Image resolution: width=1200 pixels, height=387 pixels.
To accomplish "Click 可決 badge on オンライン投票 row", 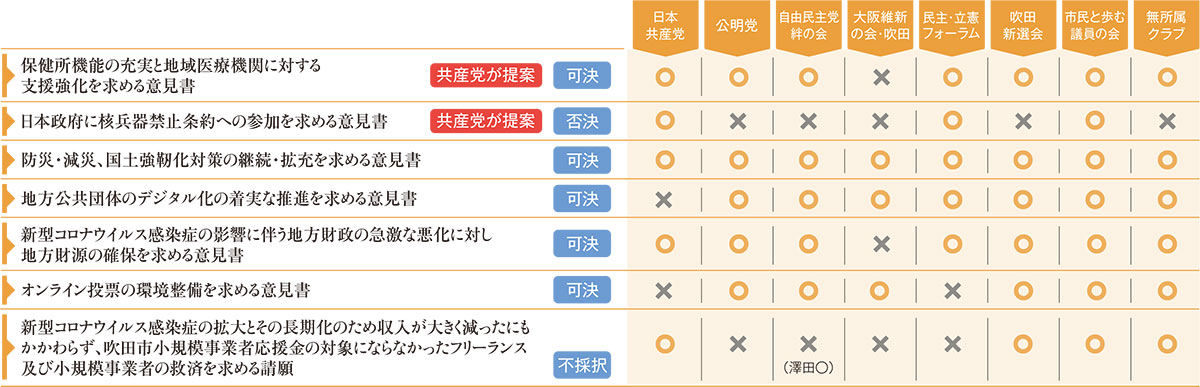I will pyautogui.click(x=581, y=291).
